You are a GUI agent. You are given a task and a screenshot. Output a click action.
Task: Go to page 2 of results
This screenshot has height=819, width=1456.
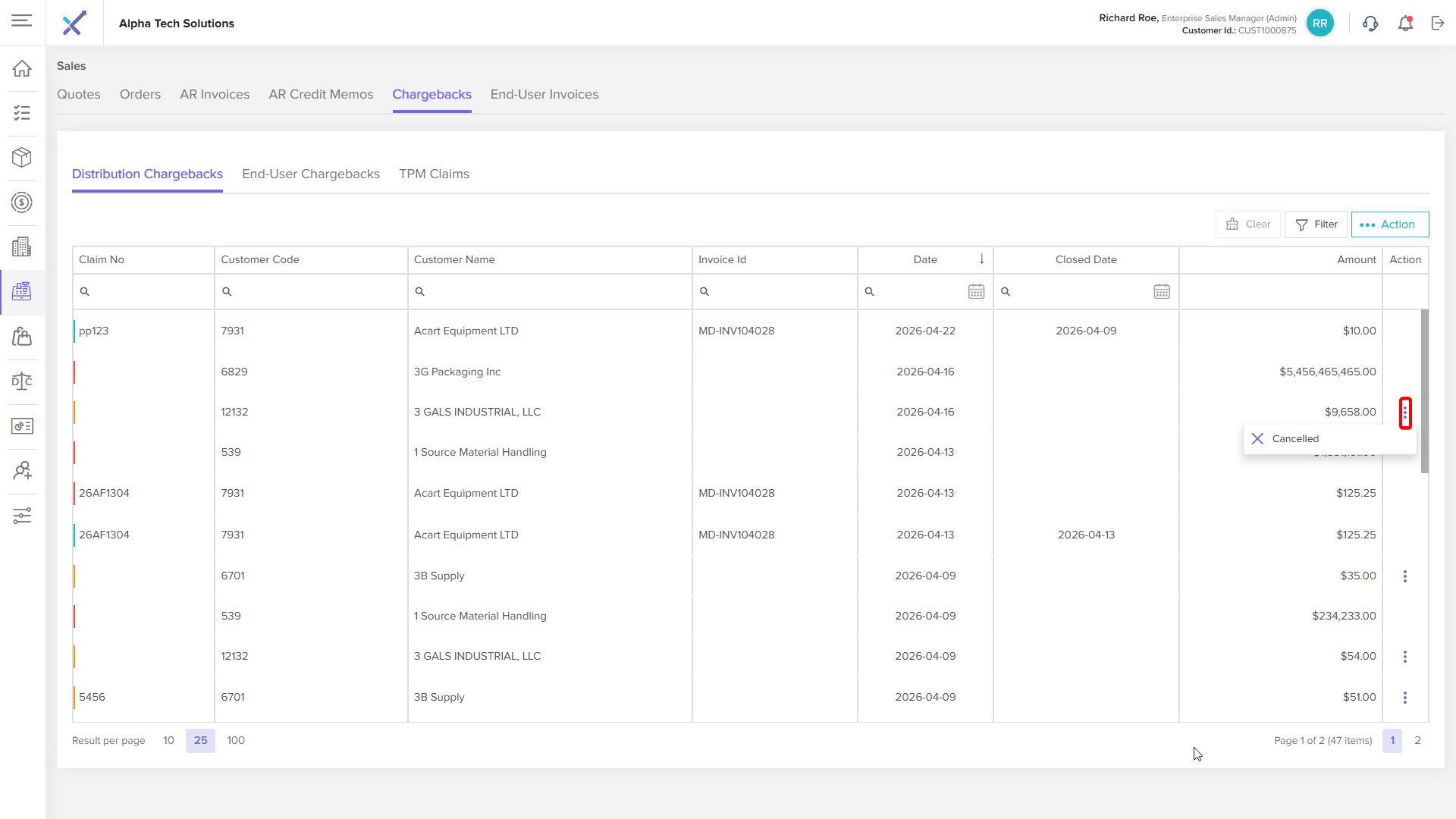coord(1417,741)
